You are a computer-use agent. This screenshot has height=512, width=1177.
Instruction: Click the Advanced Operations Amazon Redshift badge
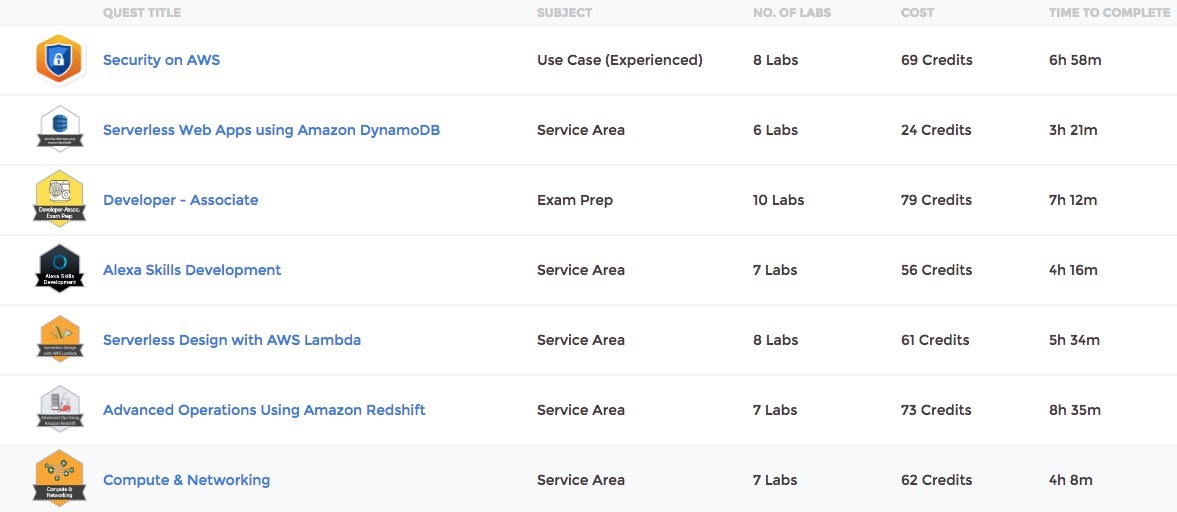coord(59,409)
